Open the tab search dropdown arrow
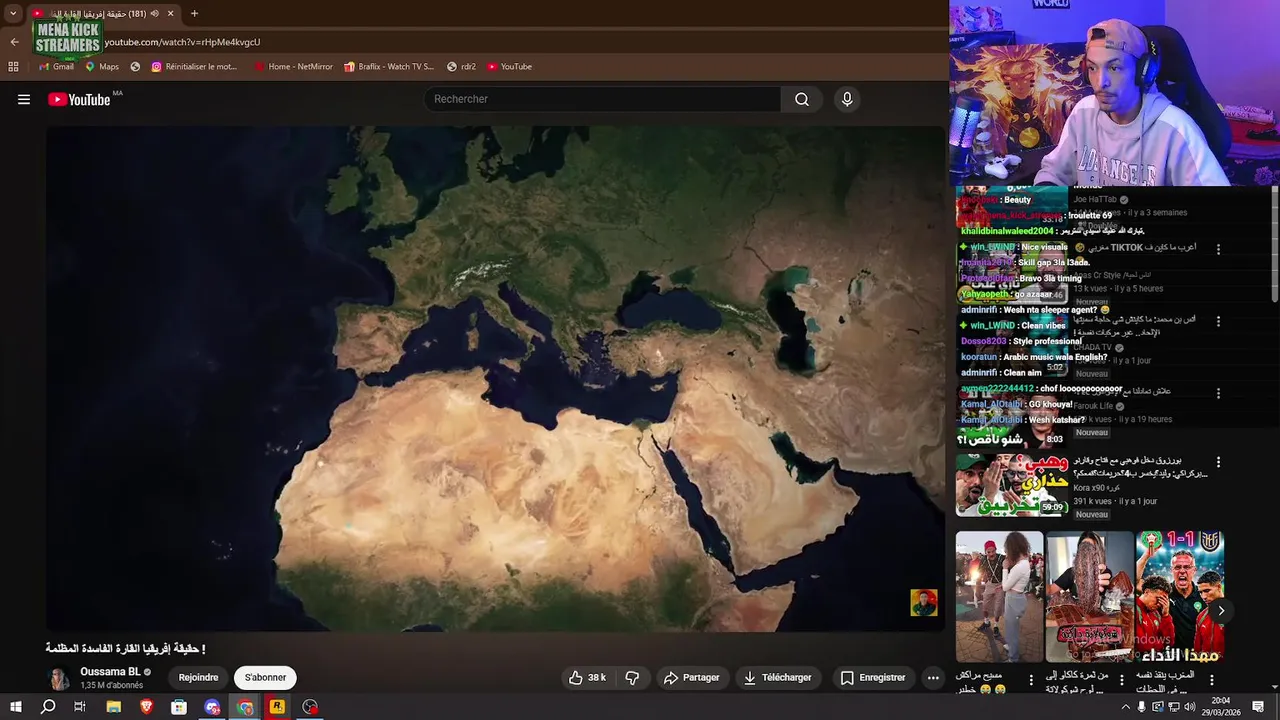This screenshot has height=720, width=1280. tap(13, 14)
